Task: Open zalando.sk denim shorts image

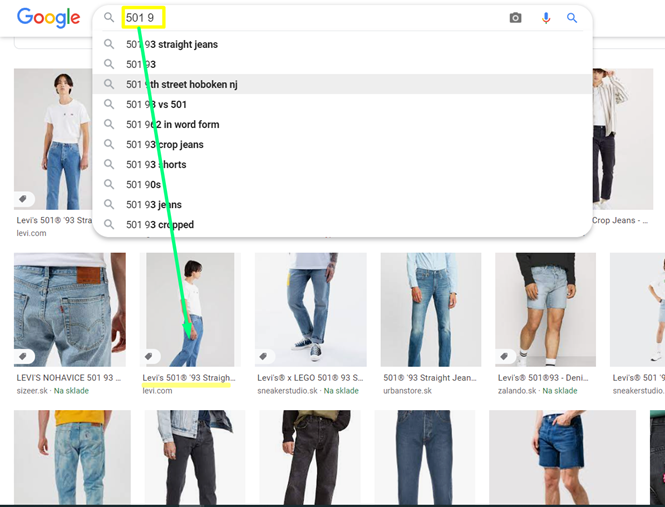Action: coord(545,310)
